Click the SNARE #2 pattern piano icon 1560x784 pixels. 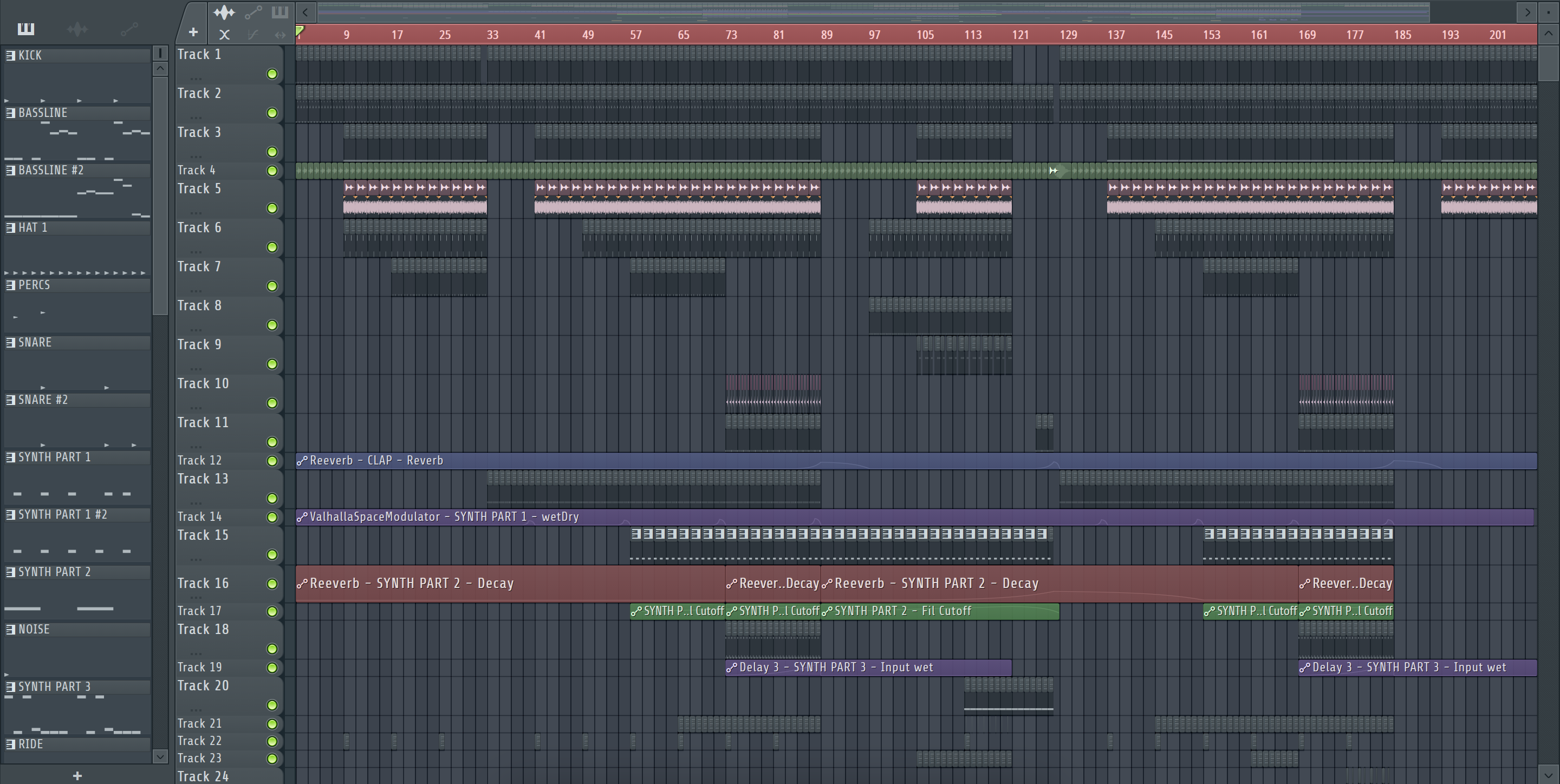(x=10, y=400)
